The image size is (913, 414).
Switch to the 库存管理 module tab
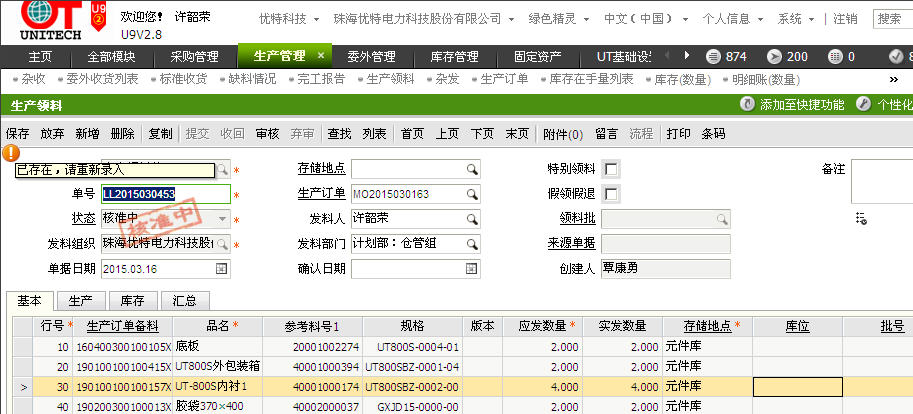pos(447,57)
